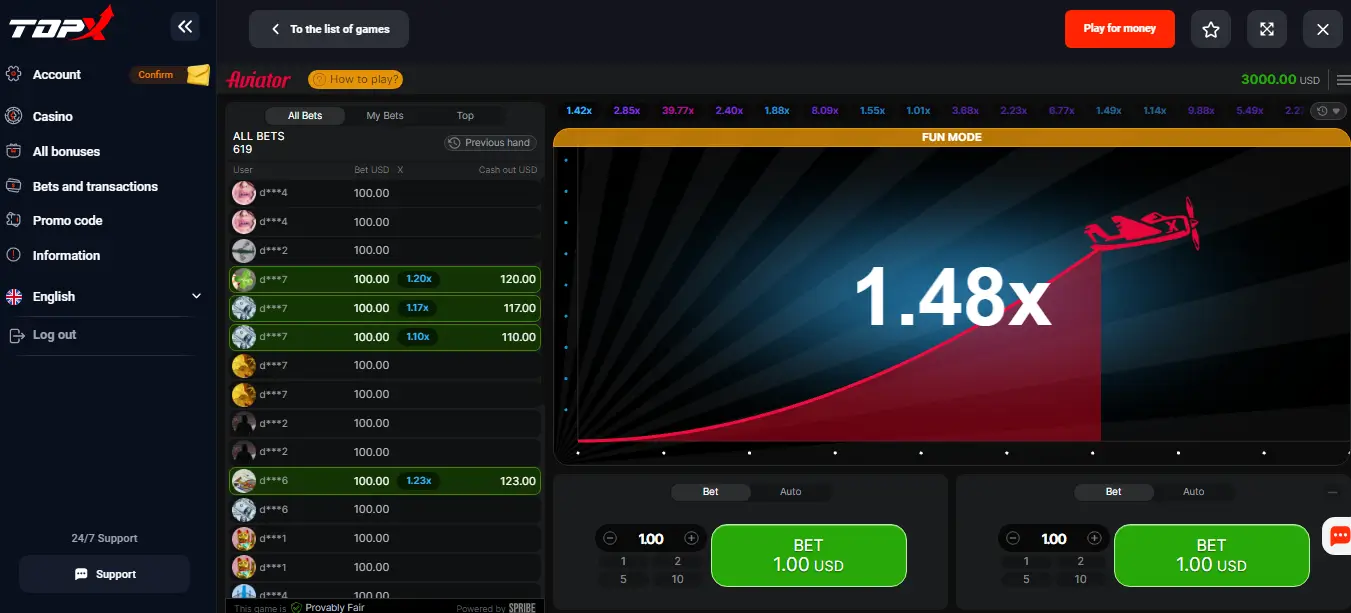1351x613 pixels.
Task: Expand the English language dropdown
Action: (196, 296)
